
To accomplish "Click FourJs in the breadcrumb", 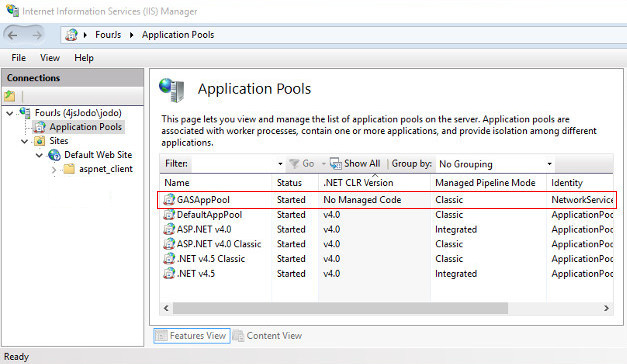I will (x=108, y=35).
